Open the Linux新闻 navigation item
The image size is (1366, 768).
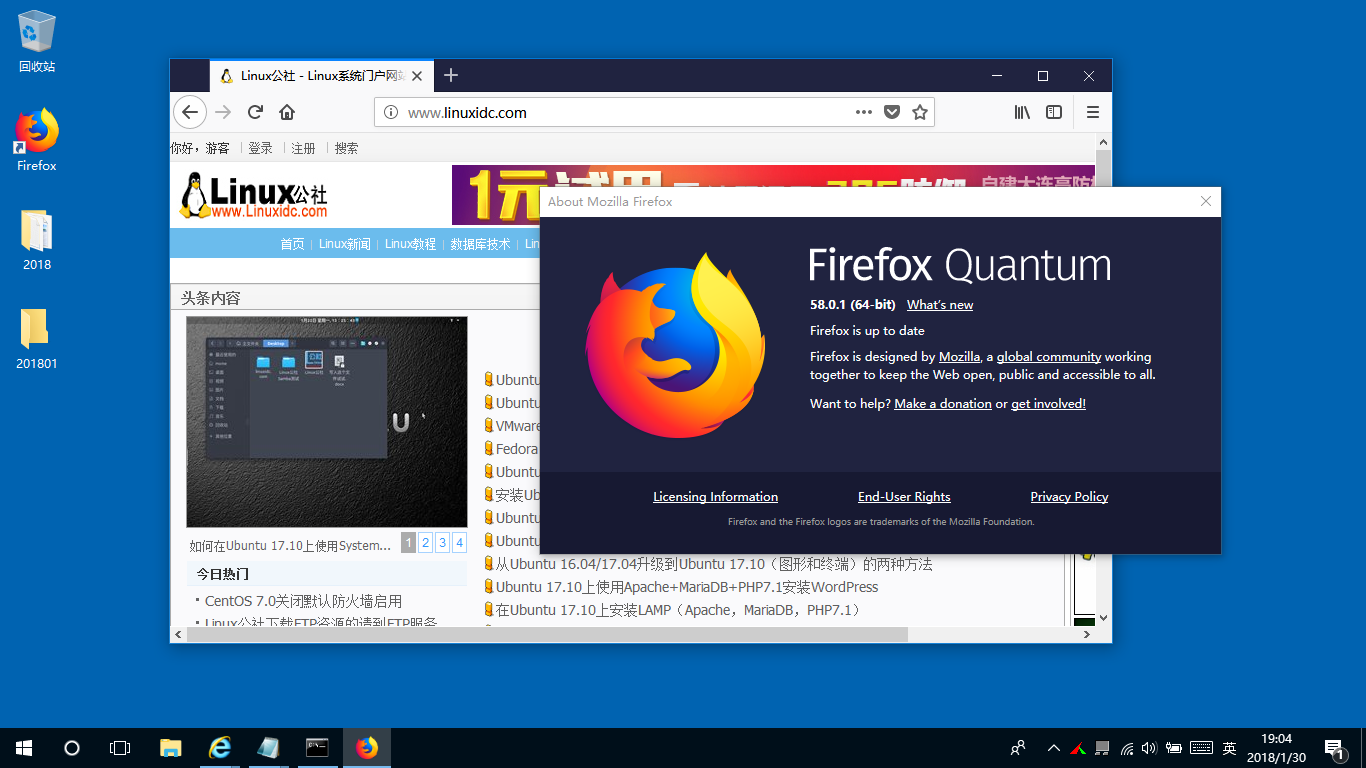345,244
